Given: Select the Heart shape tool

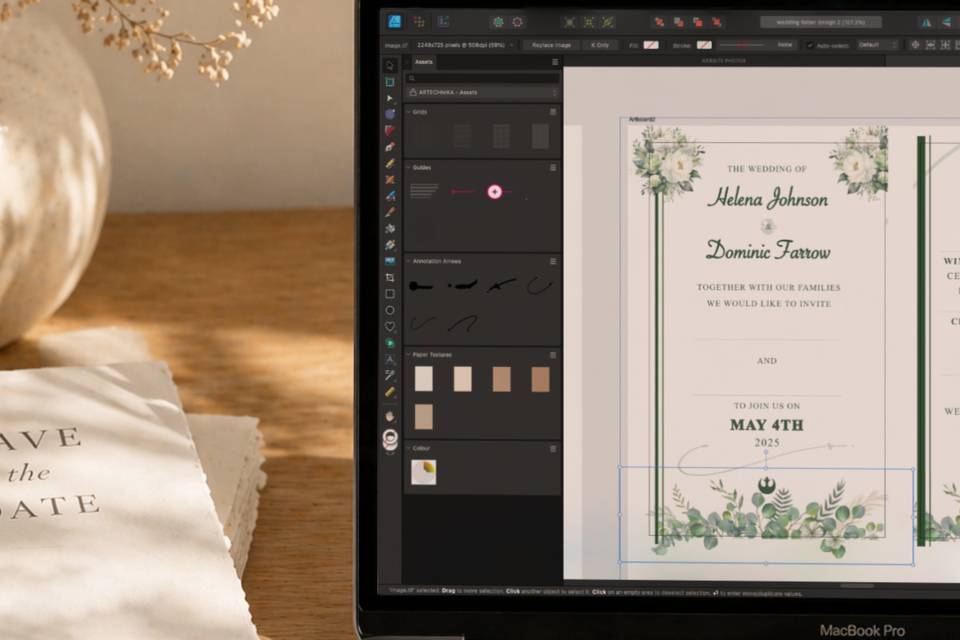Looking at the screenshot, I should [390, 326].
